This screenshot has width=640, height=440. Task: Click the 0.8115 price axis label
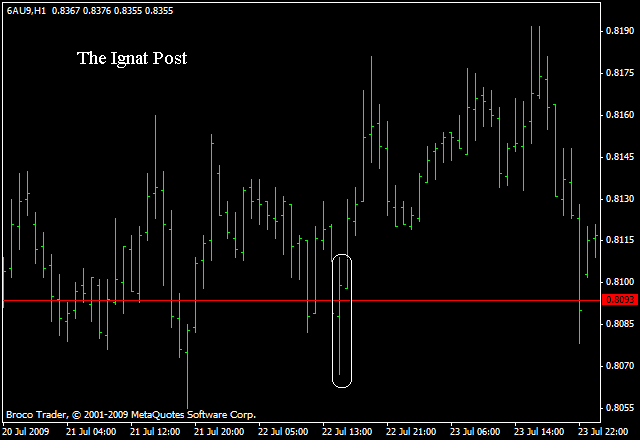tap(620, 240)
